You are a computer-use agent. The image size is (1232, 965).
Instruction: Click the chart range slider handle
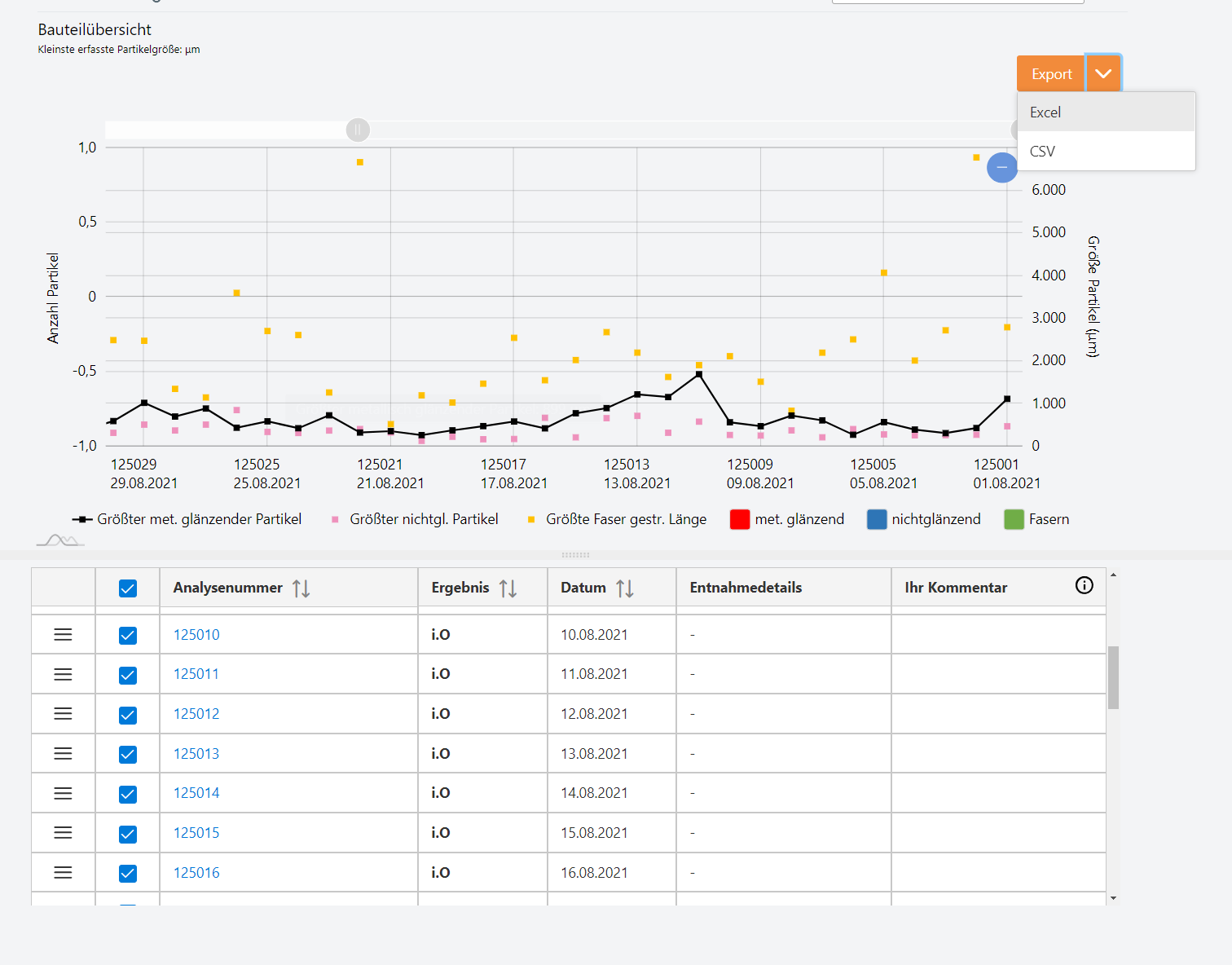pyautogui.click(x=358, y=130)
